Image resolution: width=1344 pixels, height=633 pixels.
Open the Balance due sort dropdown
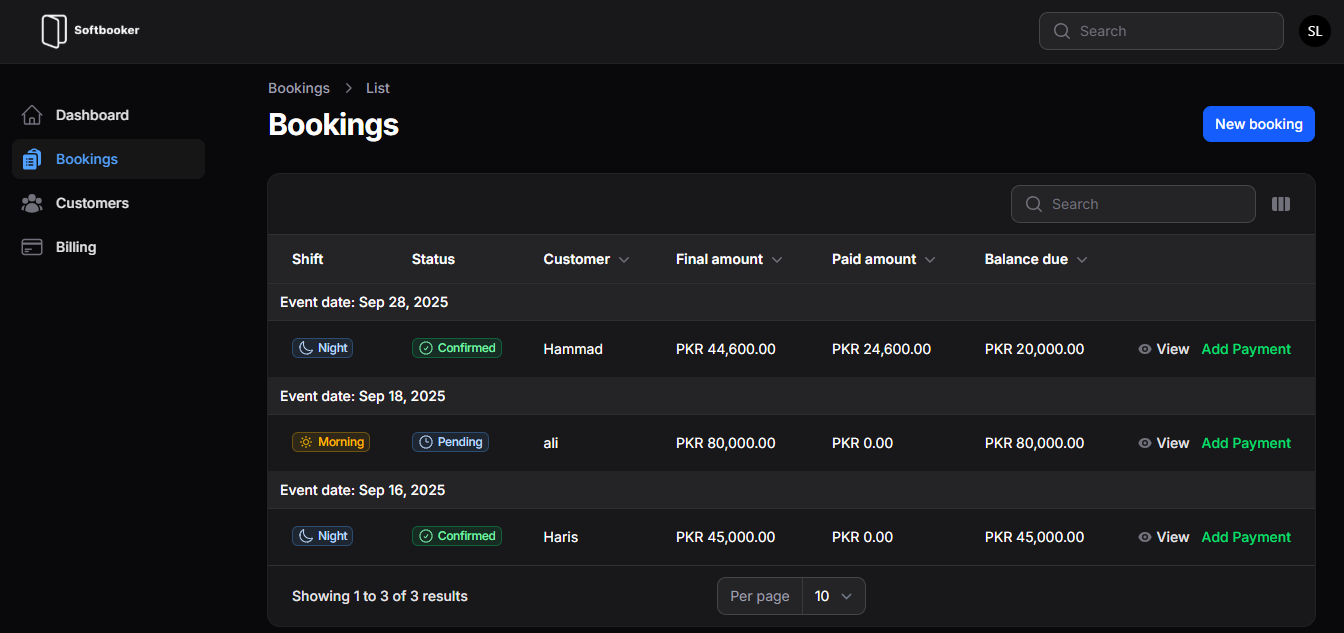(x=1081, y=259)
